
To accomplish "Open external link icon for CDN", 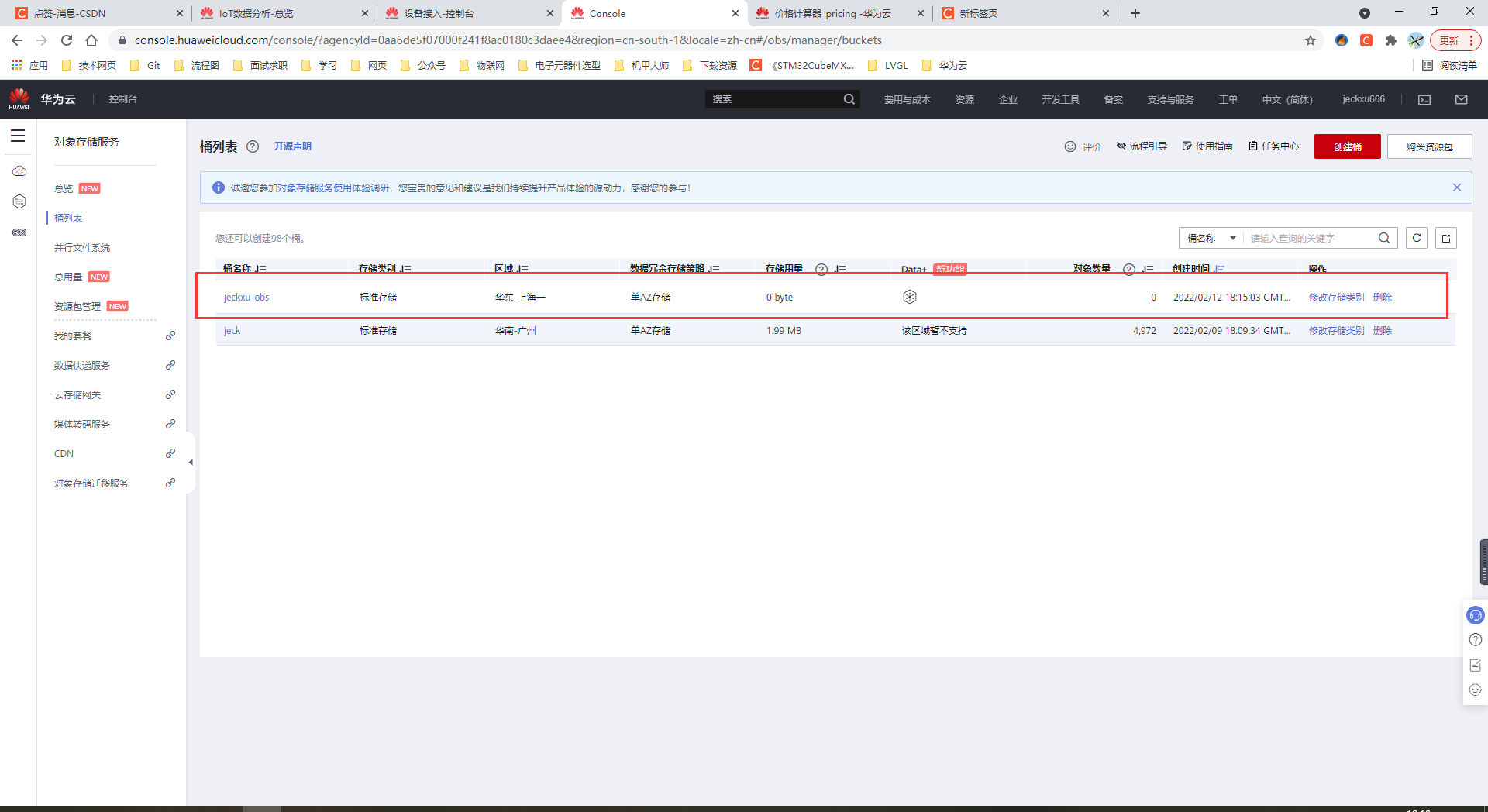I will 170,453.
